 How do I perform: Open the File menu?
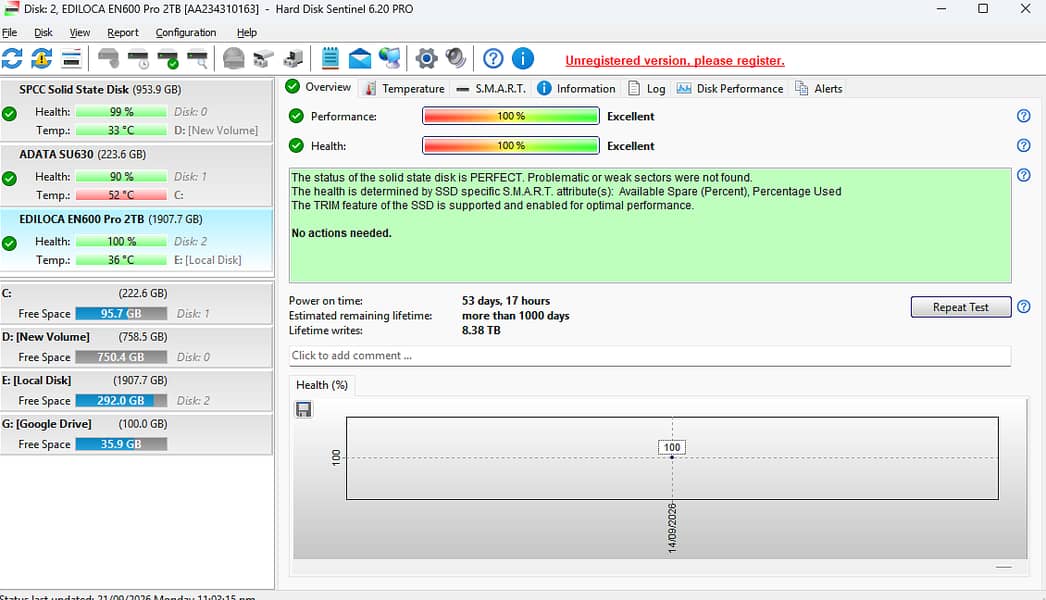tap(9, 32)
